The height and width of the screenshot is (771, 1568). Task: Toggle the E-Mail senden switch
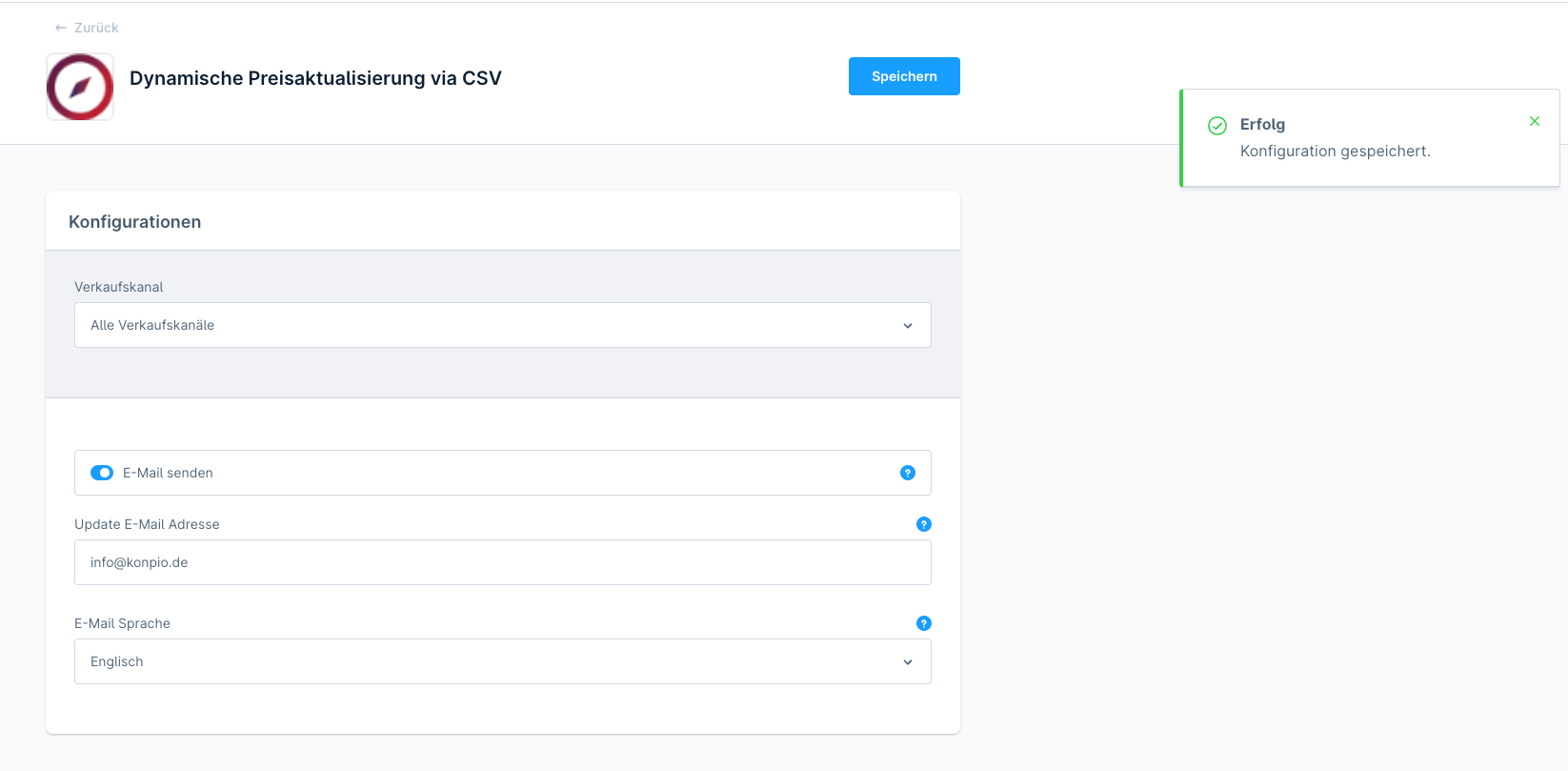click(102, 473)
